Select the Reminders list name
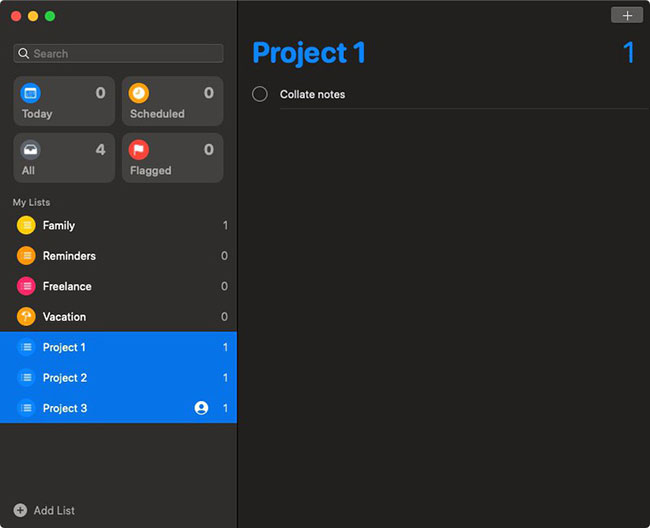 coord(69,256)
